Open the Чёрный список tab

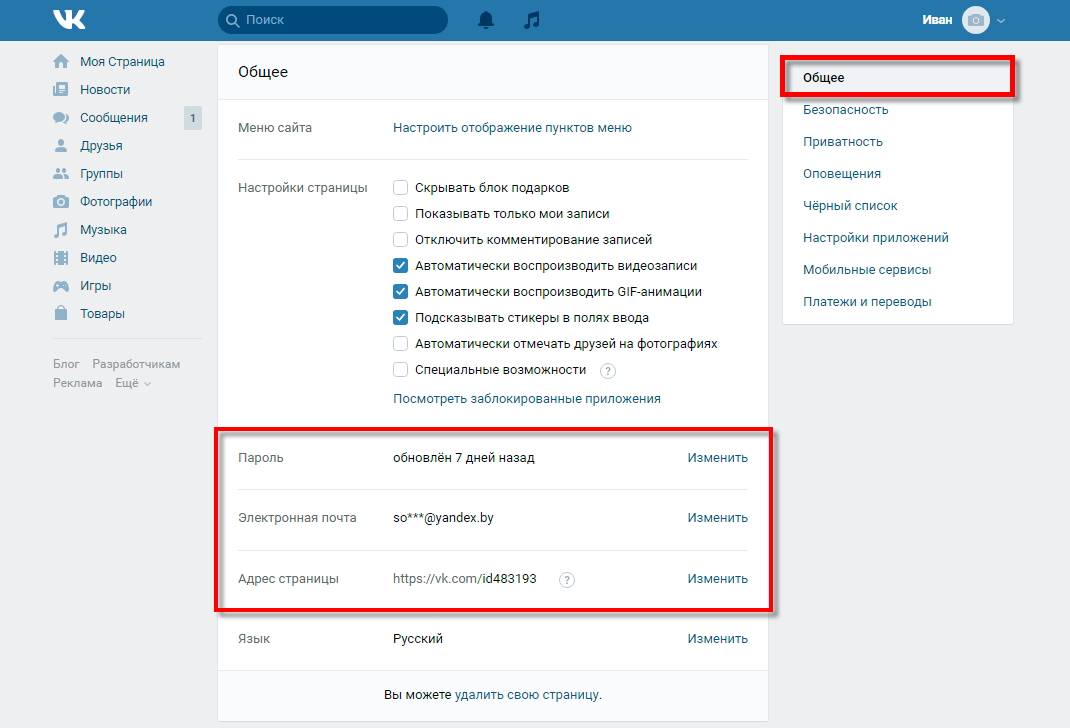[897, 205]
